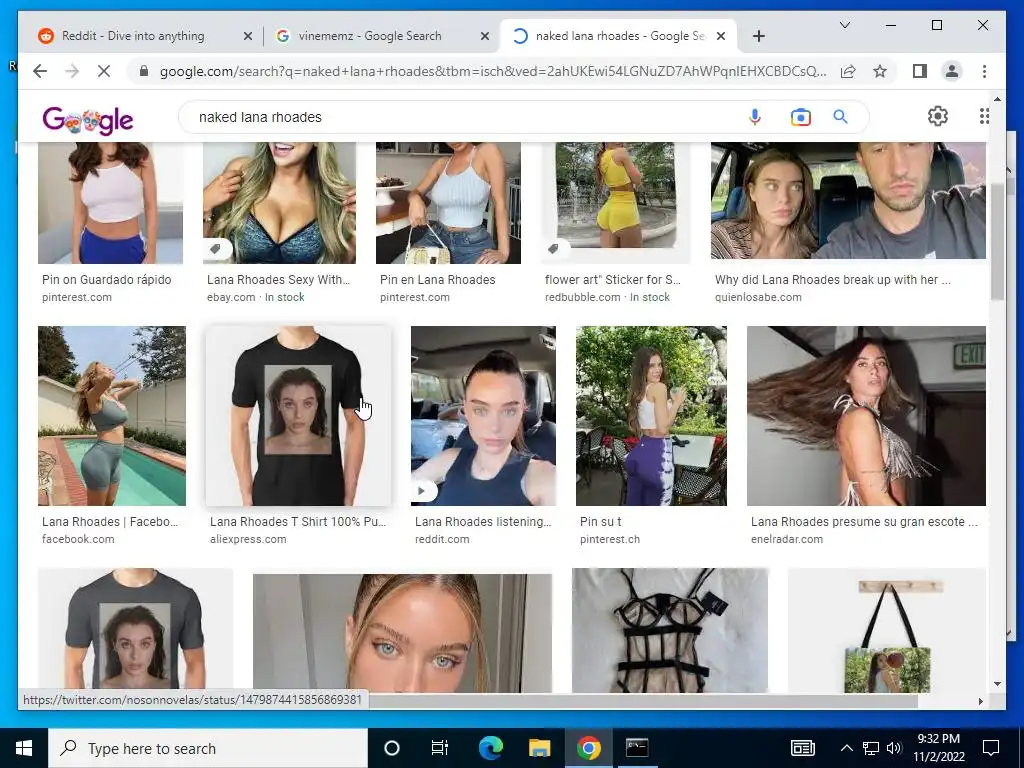
Task: Bookmark this page with the star icon
Action: point(880,71)
